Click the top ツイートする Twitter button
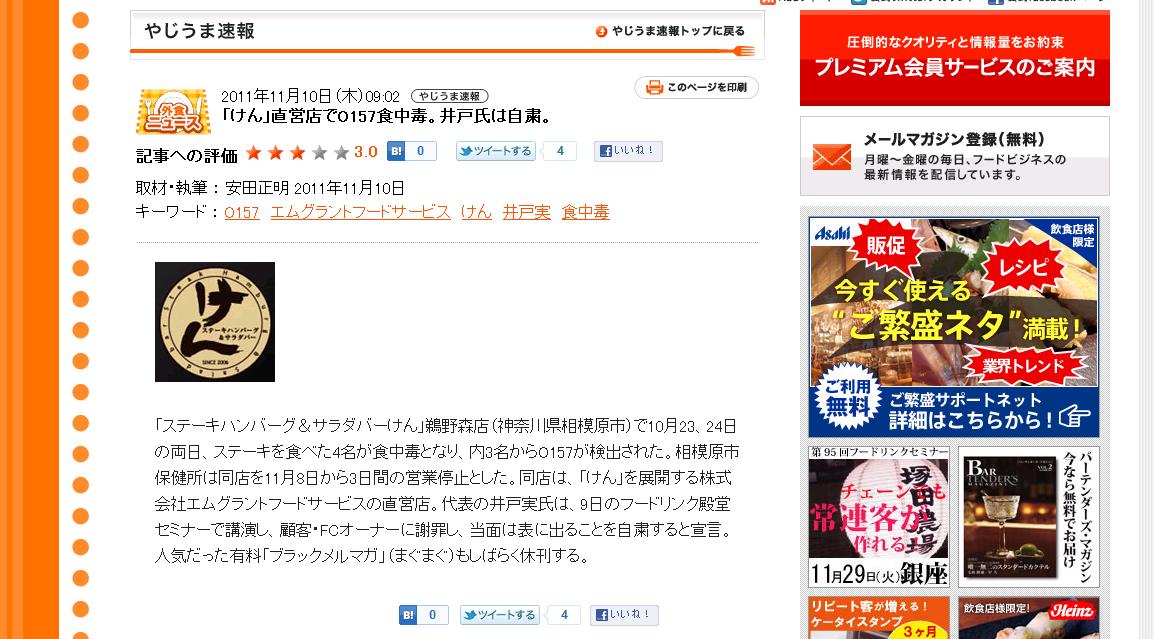The image size is (1154, 639). tap(495, 151)
